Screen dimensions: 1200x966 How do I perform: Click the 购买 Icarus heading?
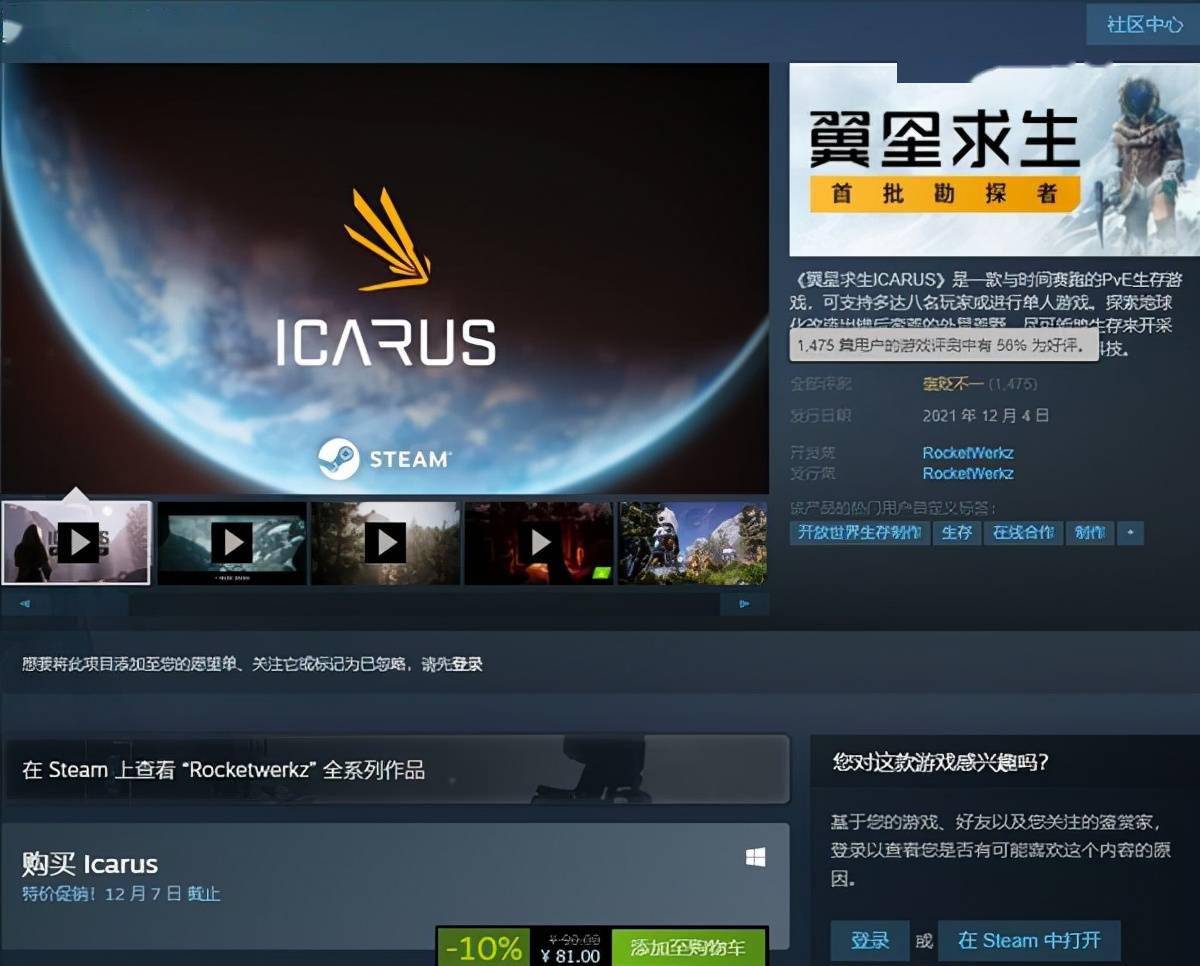[x=90, y=864]
